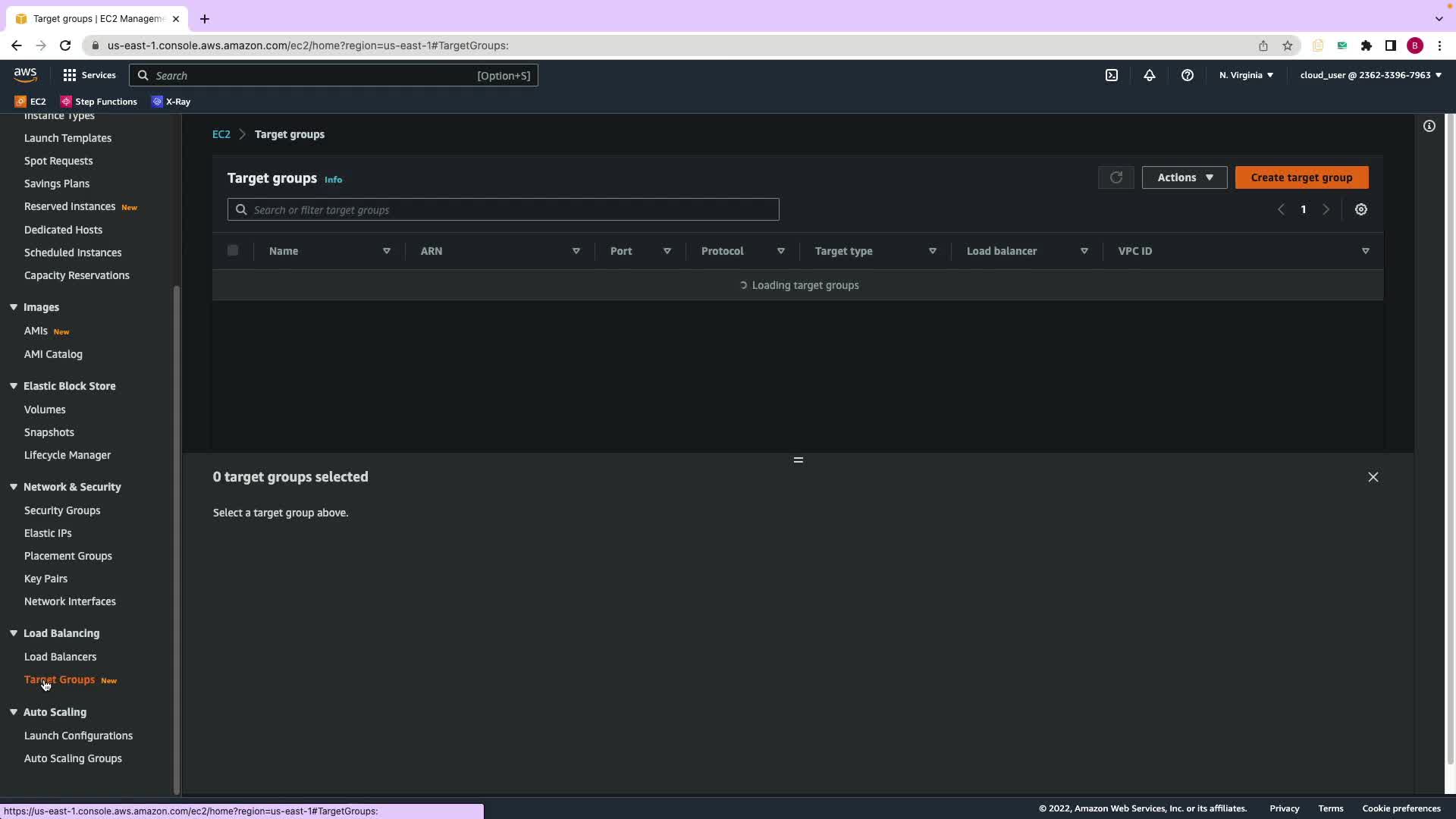Open table preferences gear icon

1360,209
